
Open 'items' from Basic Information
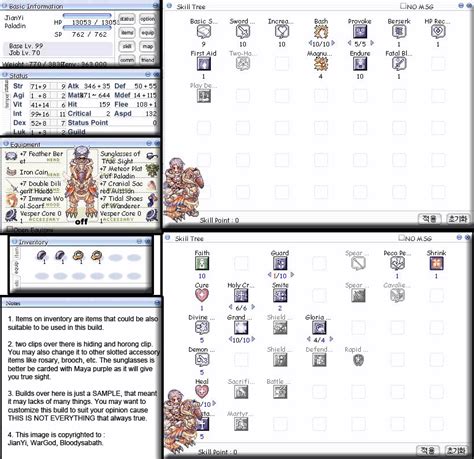pyautogui.click(x=127, y=33)
